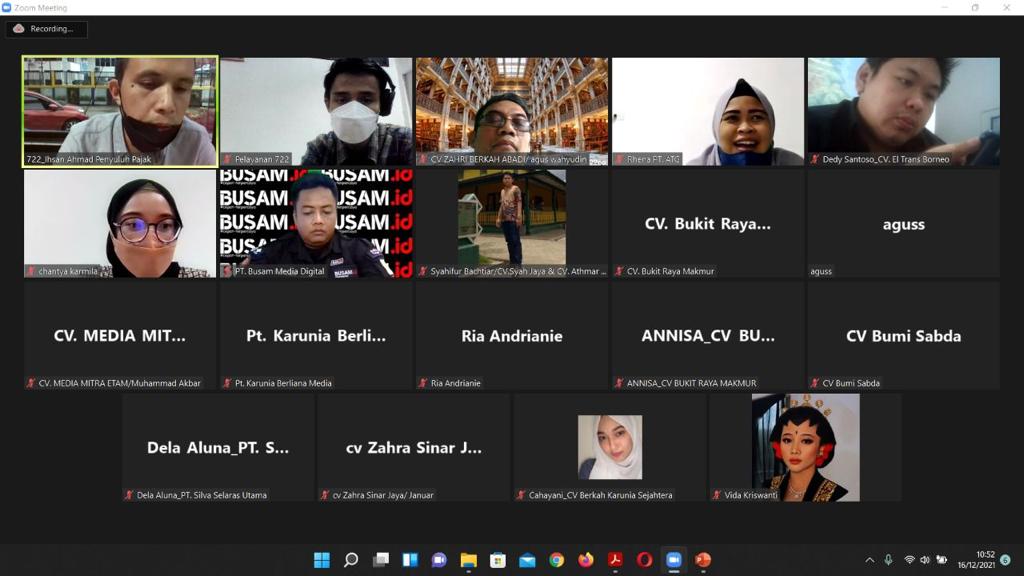Screen dimensions: 1024x576
Task: Click the Ria Andrianie participant tile
Action: [512, 335]
